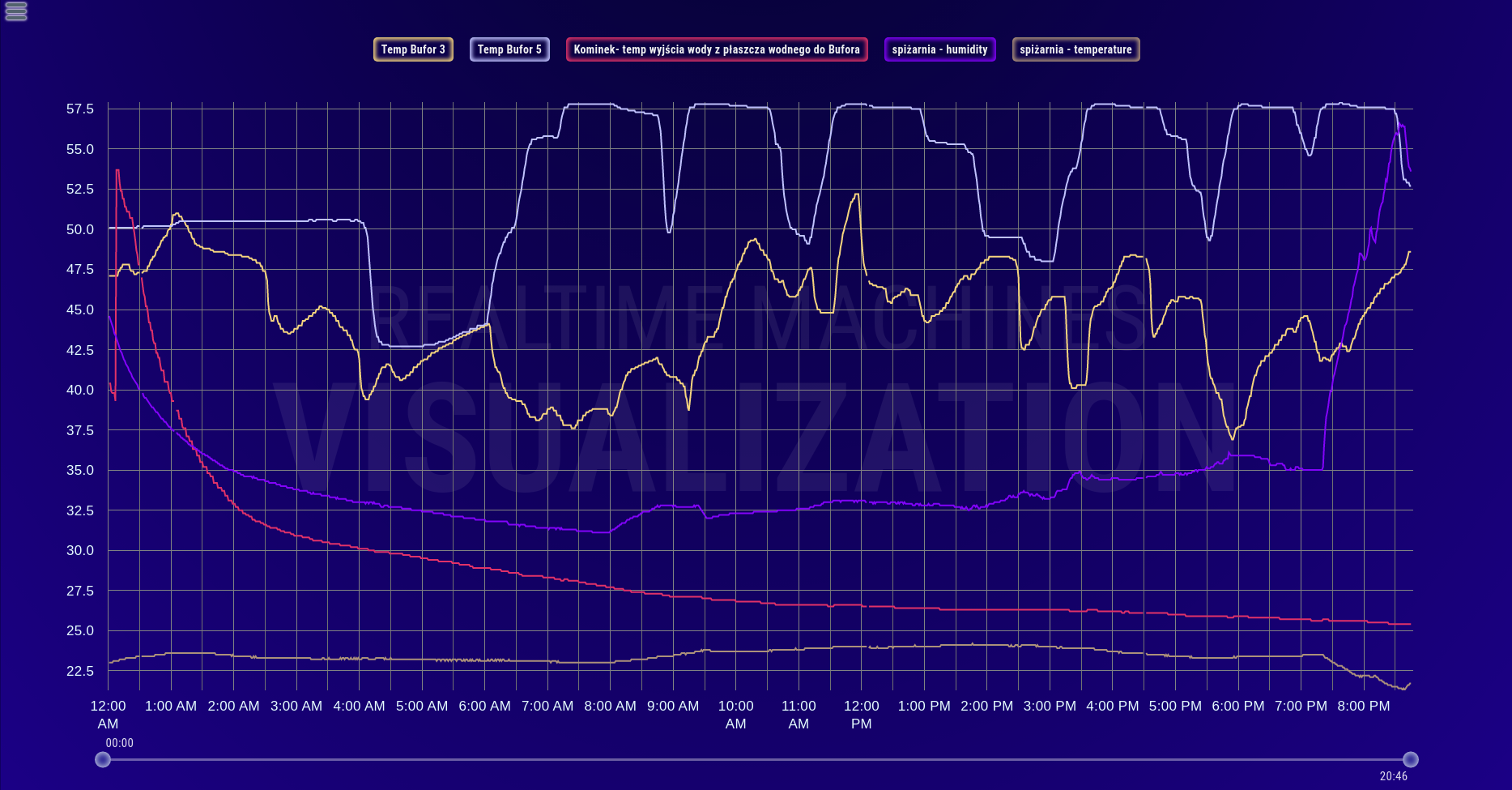Screen dimensions: 1512x790
Task: Click the '8:00 PM' axis label
Action: tap(1363, 706)
